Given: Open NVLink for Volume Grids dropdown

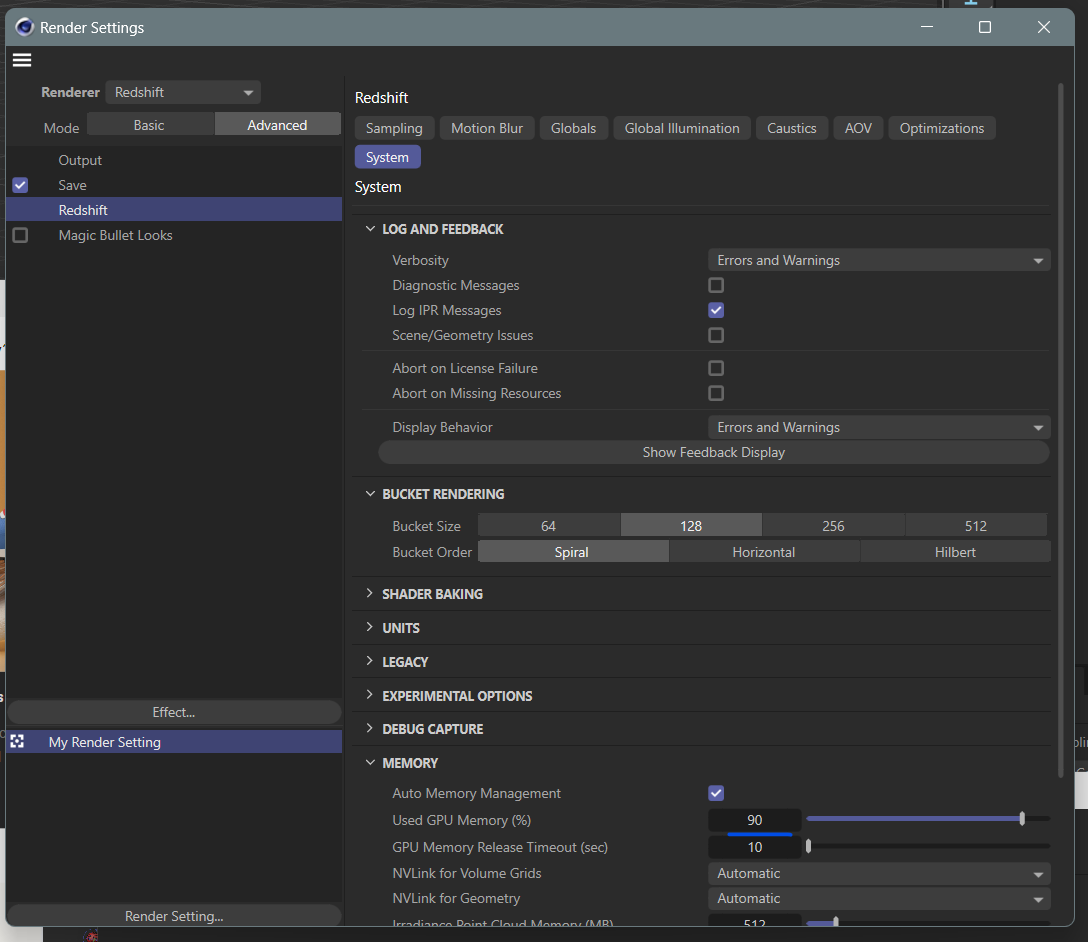Looking at the screenshot, I should click(x=879, y=873).
